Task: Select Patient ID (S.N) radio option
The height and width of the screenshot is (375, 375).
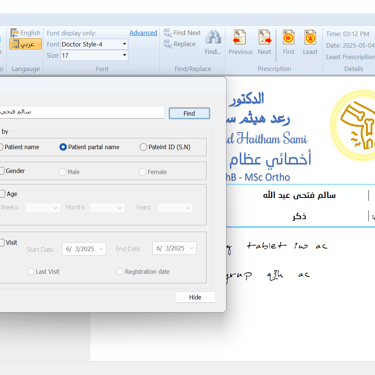Action: point(165,147)
